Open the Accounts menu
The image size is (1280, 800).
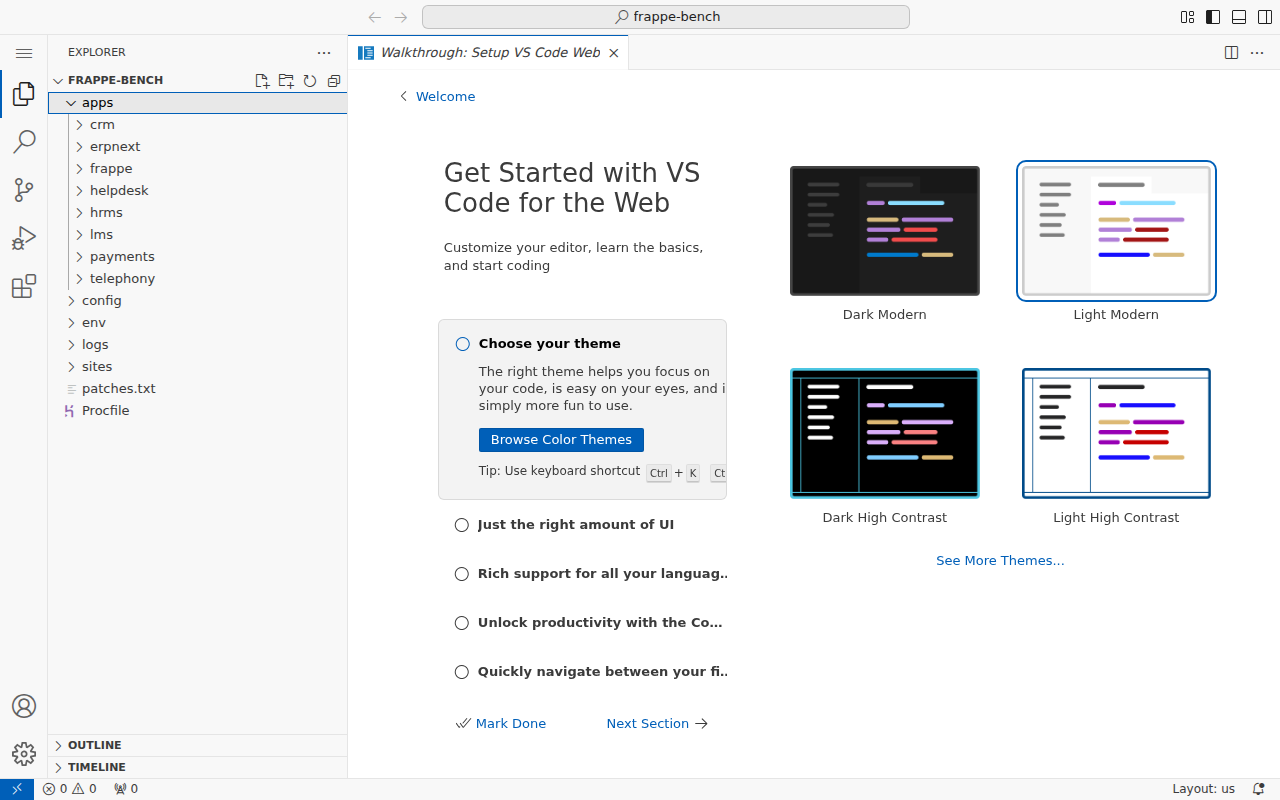(24, 706)
